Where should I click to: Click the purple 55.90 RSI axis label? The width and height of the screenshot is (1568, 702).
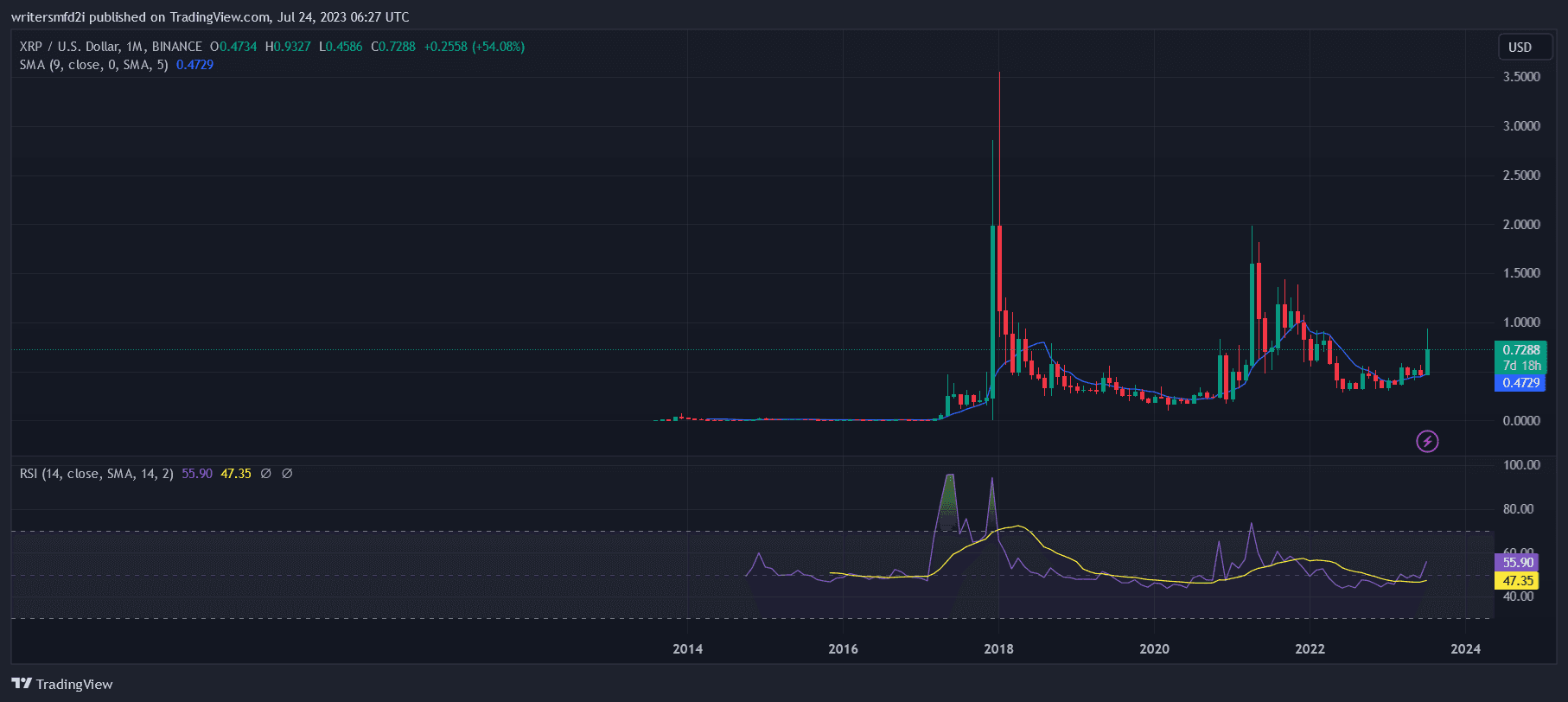coord(1517,563)
